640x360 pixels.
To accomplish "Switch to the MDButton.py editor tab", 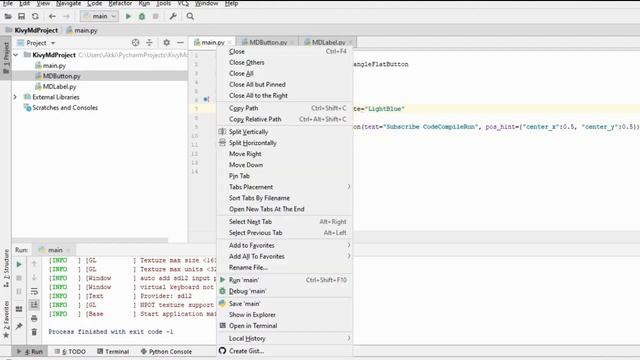I will click(x=268, y=42).
